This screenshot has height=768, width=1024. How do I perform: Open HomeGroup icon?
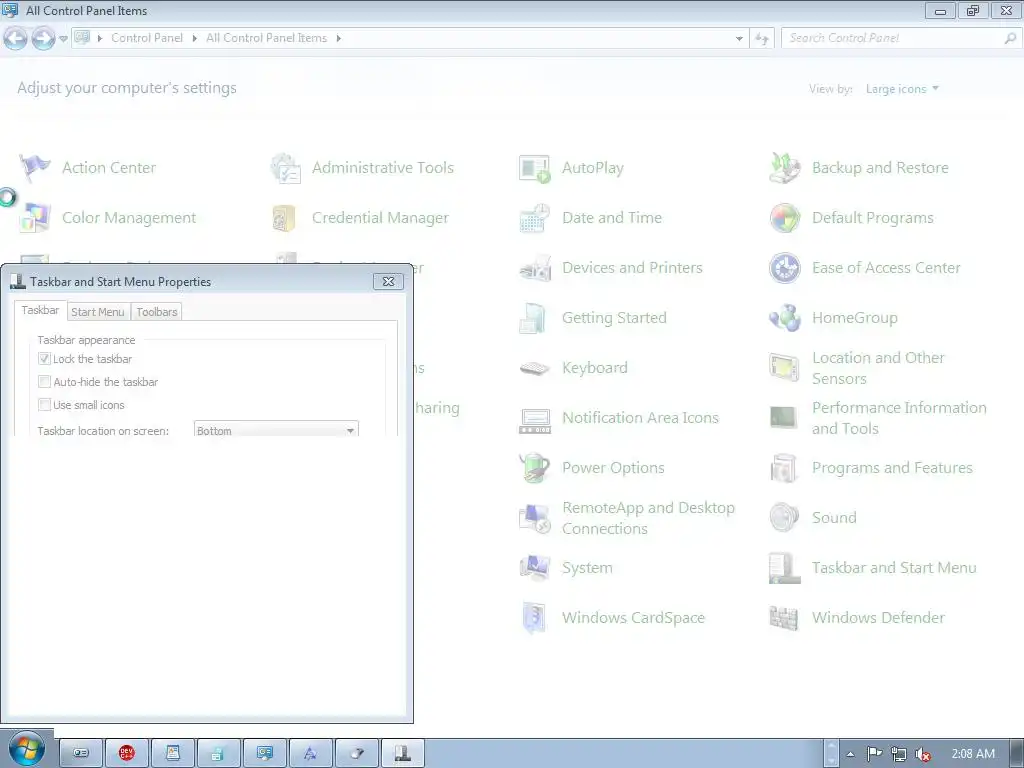pyautogui.click(x=784, y=318)
